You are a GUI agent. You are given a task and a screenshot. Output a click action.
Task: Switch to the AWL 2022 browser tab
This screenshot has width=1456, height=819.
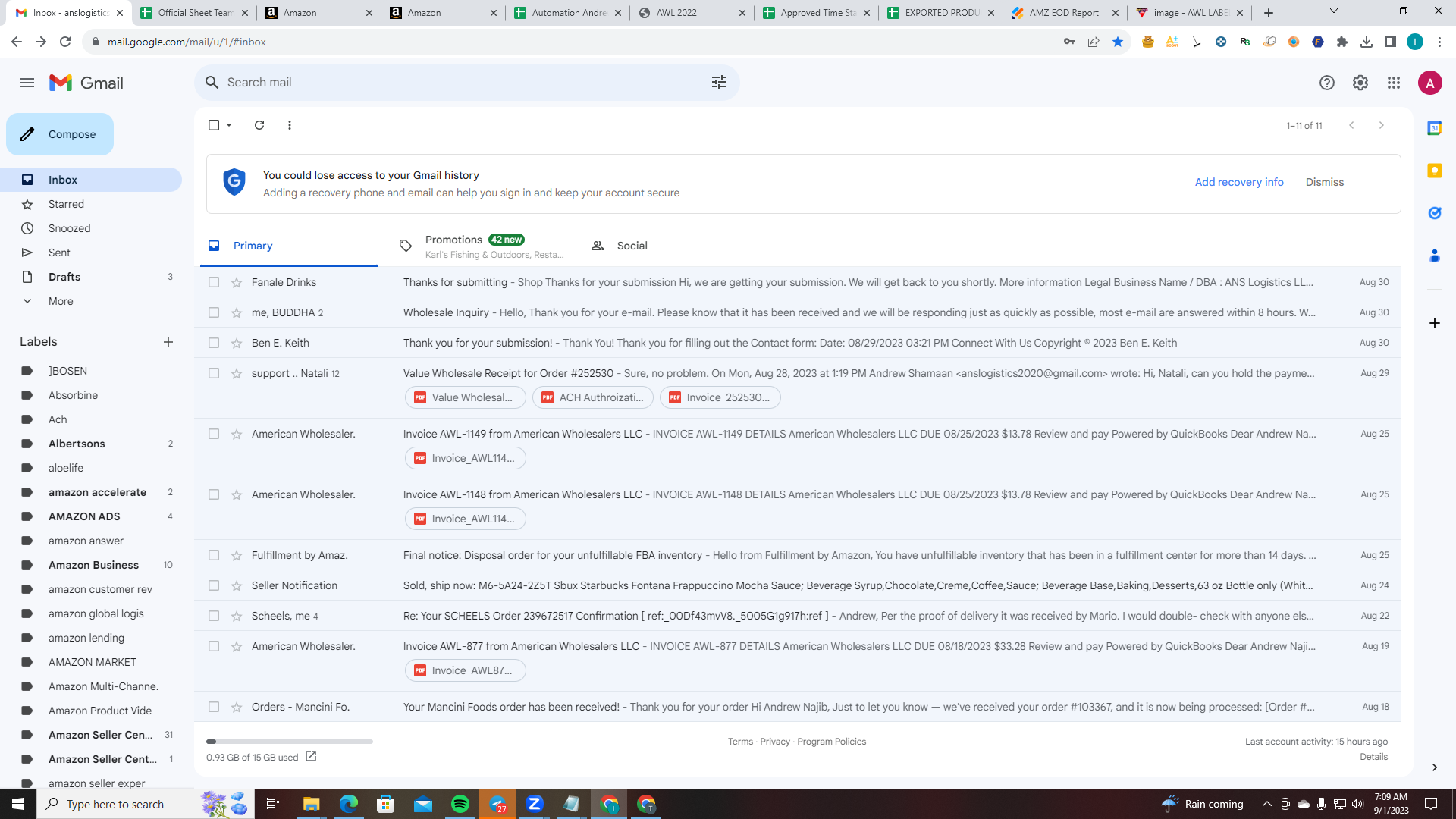point(690,13)
